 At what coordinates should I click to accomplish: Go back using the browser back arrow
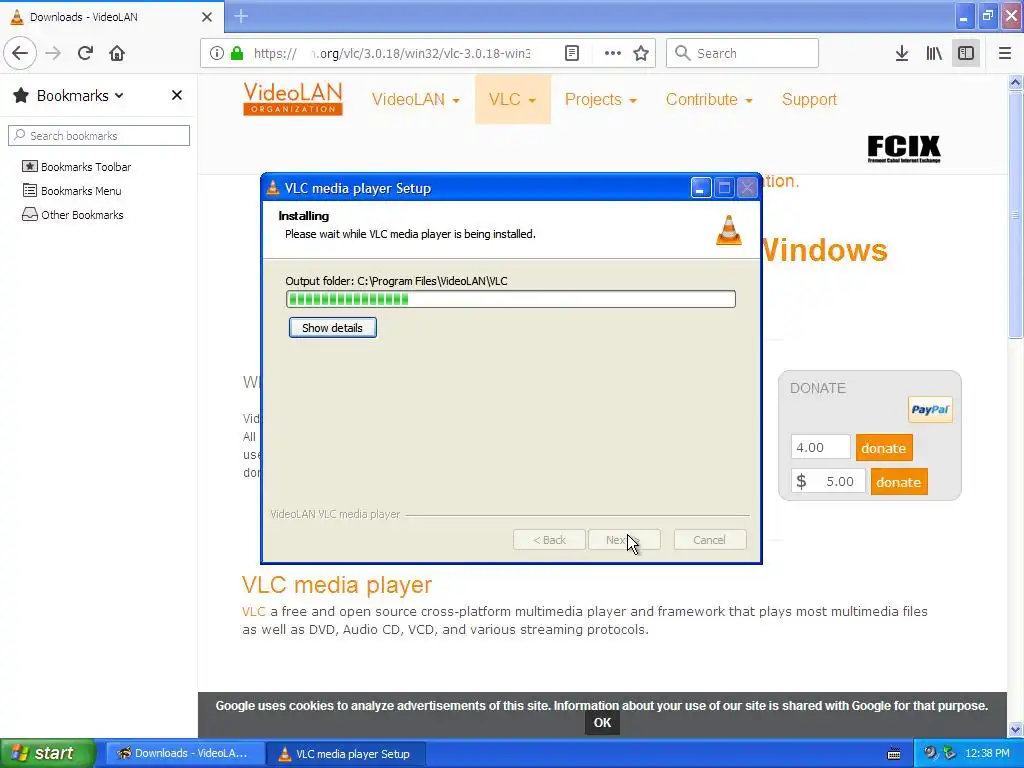point(20,53)
